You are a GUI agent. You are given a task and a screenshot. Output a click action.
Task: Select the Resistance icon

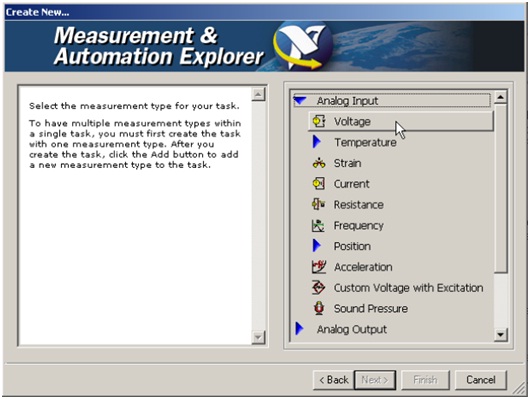318,204
